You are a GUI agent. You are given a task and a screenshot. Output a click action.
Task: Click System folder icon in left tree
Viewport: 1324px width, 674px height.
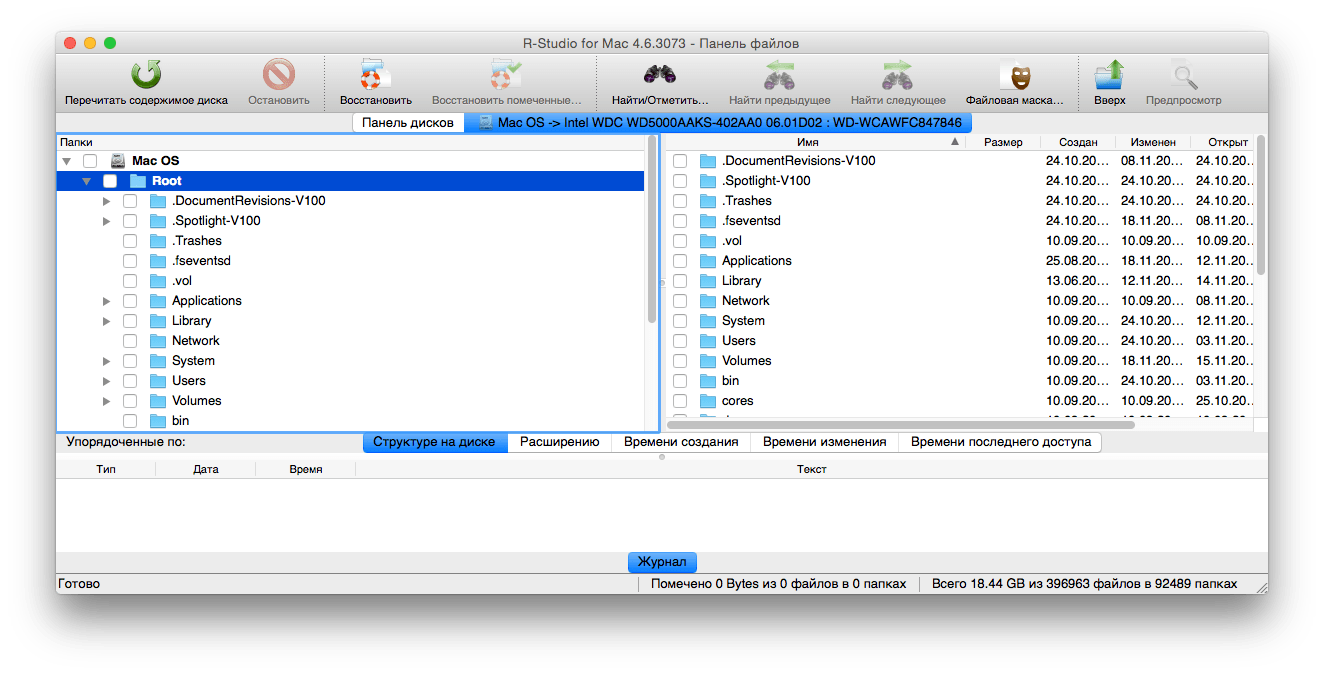pos(158,361)
